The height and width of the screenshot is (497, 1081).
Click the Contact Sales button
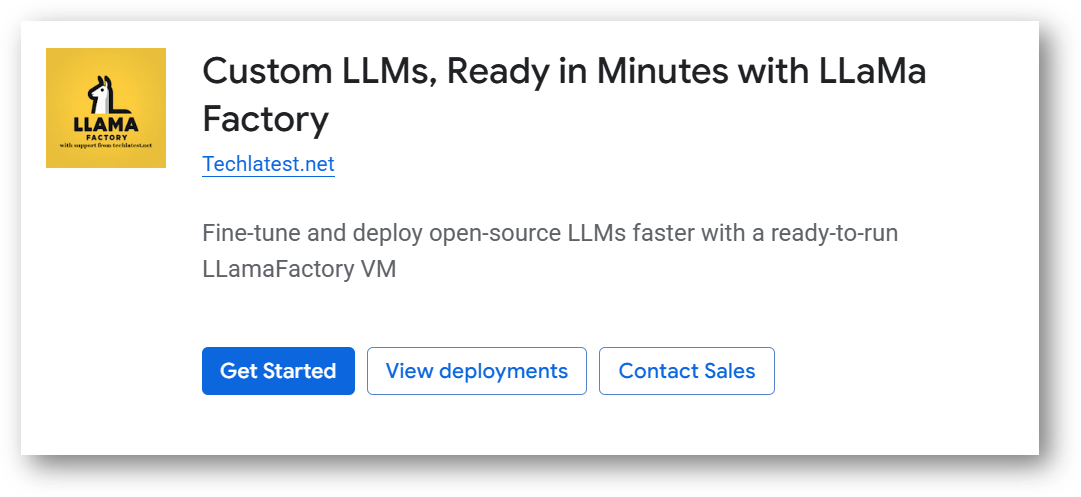tap(686, 371)
